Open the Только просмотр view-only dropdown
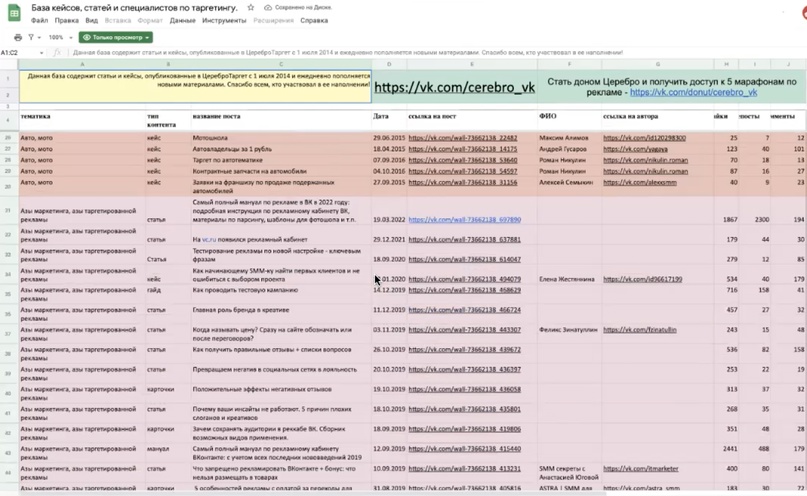This screenshot has width=807, height=496. [x=116, y=37]
